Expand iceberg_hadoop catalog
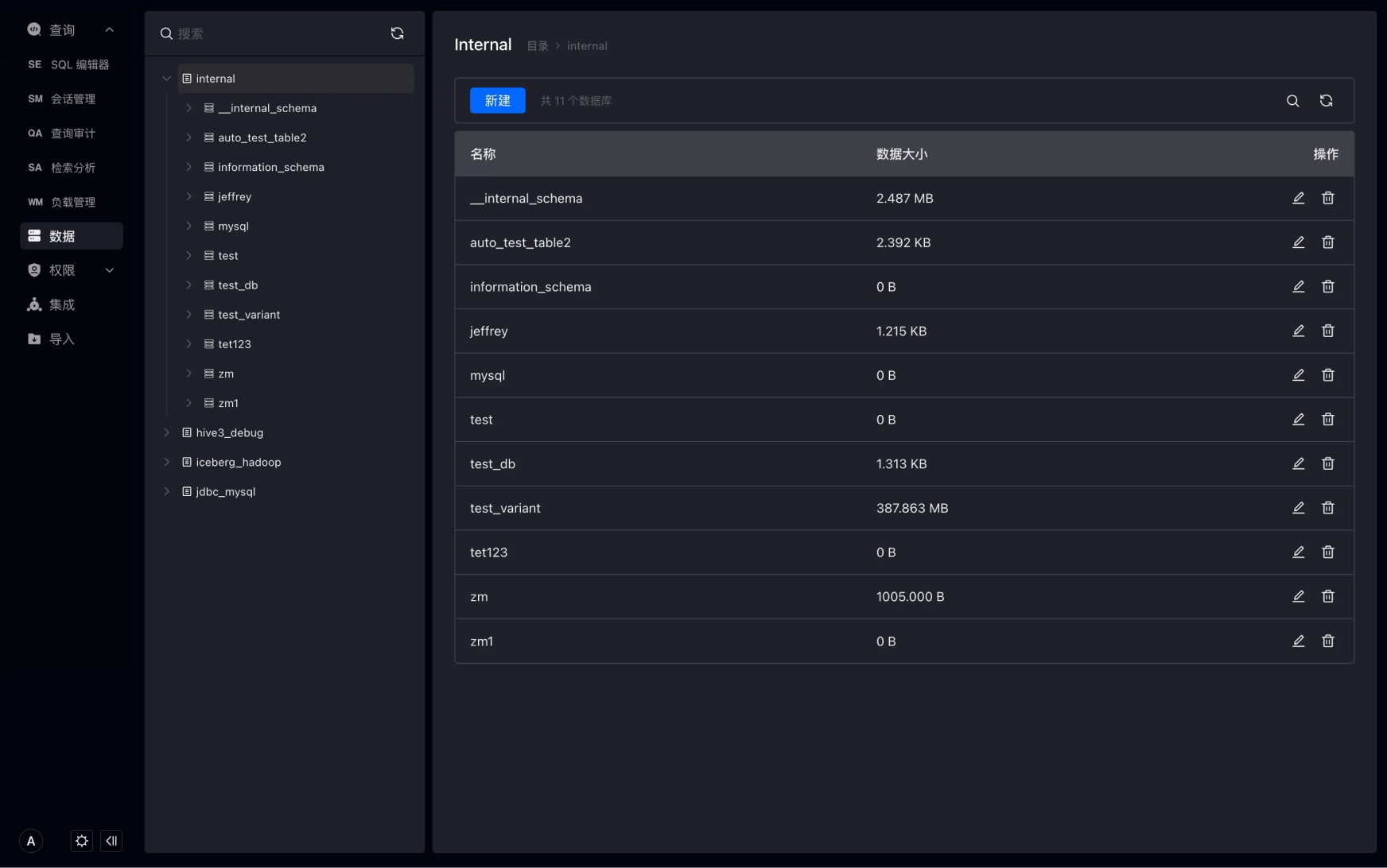 166,462
